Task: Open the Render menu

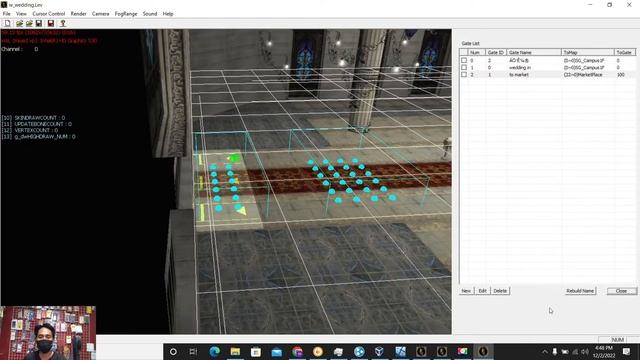Action: point(78,14)
